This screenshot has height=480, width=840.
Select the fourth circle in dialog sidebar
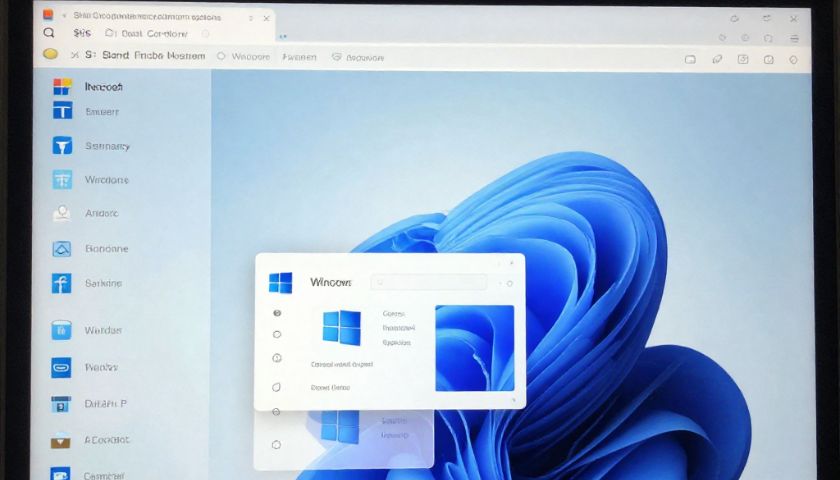(276, 387)
